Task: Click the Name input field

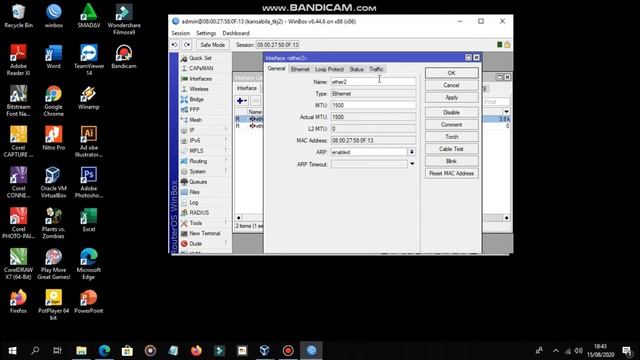Action: 373,82
